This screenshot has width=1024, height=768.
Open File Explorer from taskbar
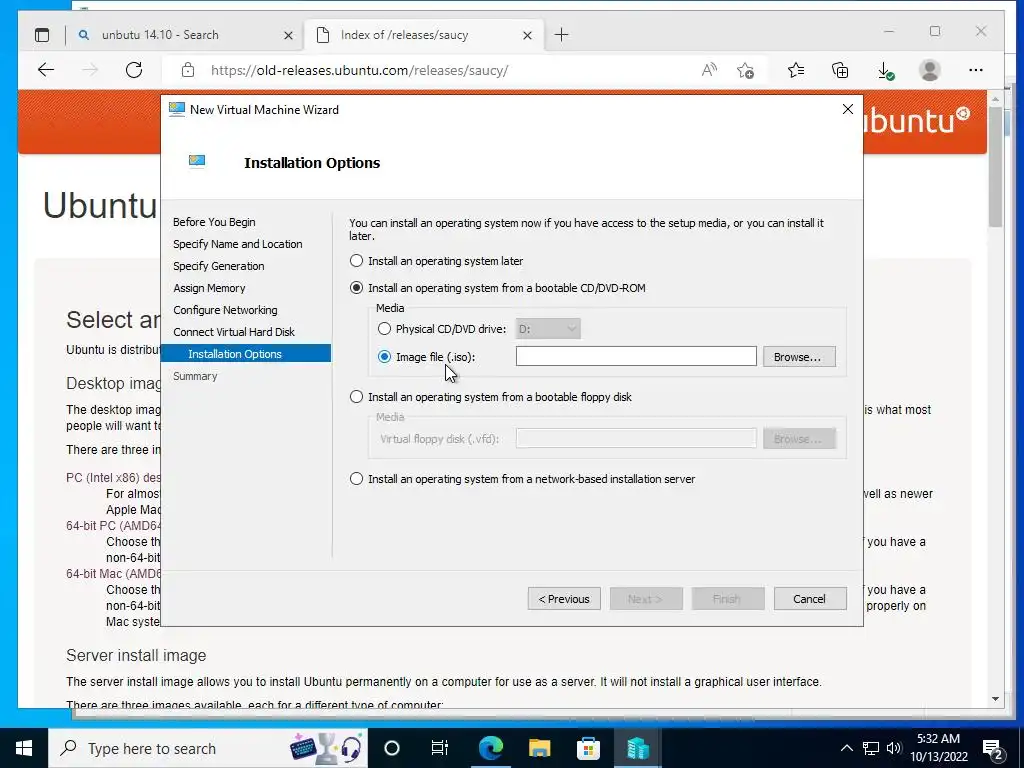[539, 748]
